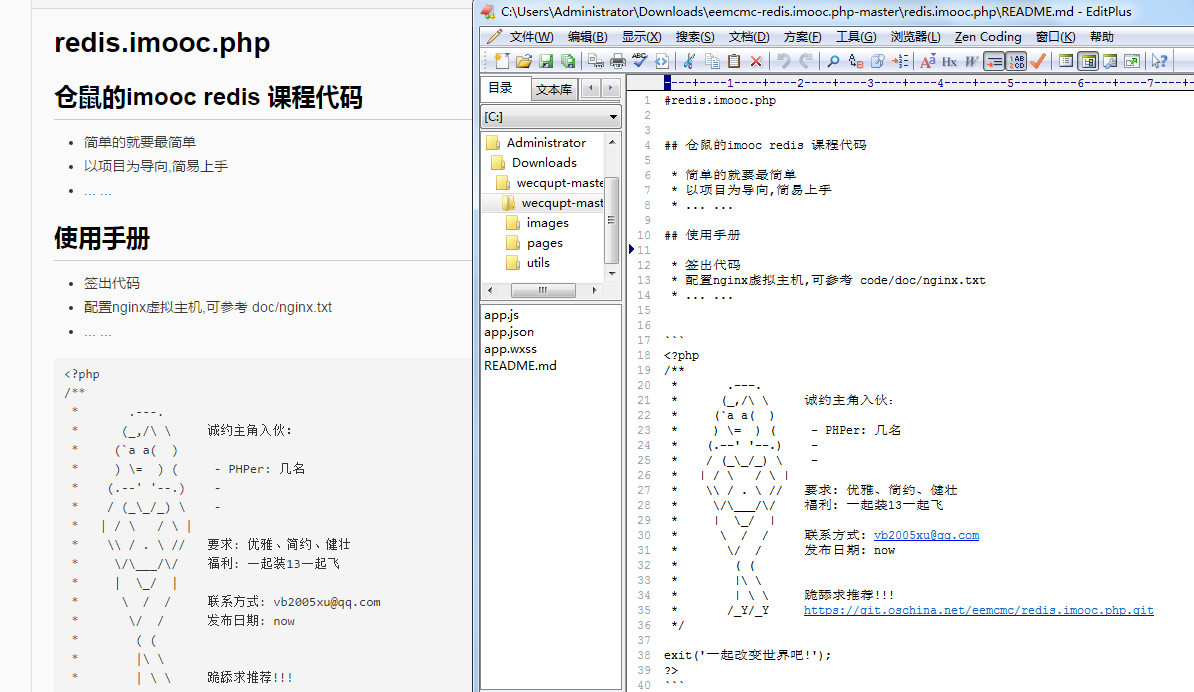Toggle the directory window panel icon

(1088, 61)
